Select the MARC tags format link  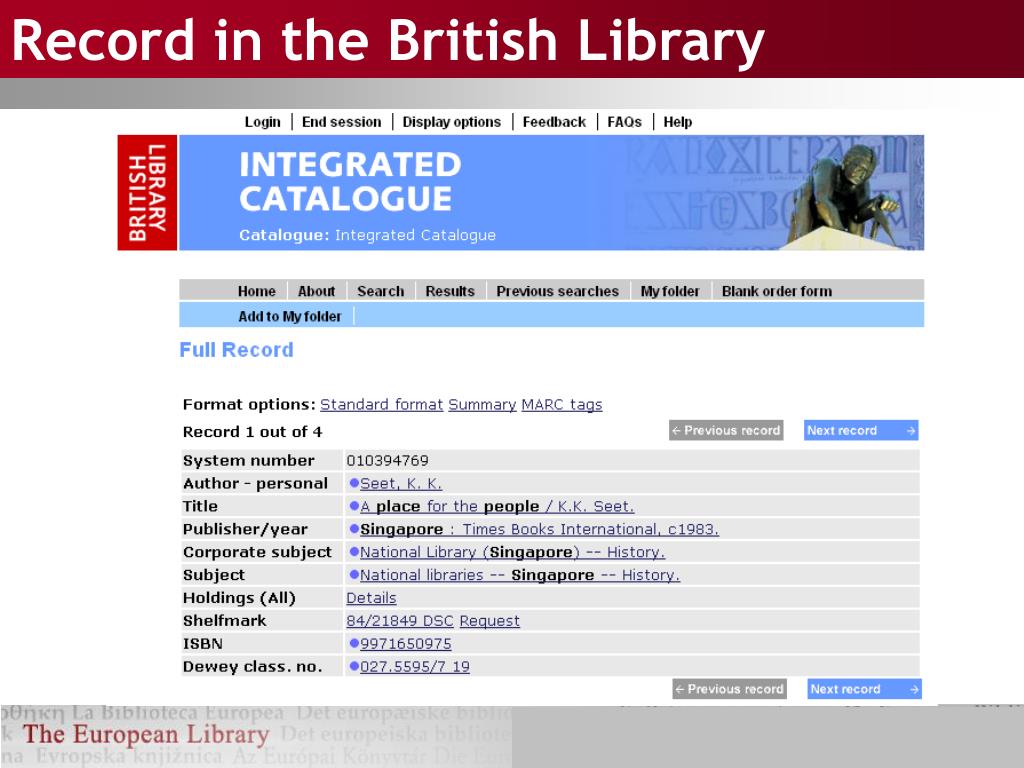point(562,405)
